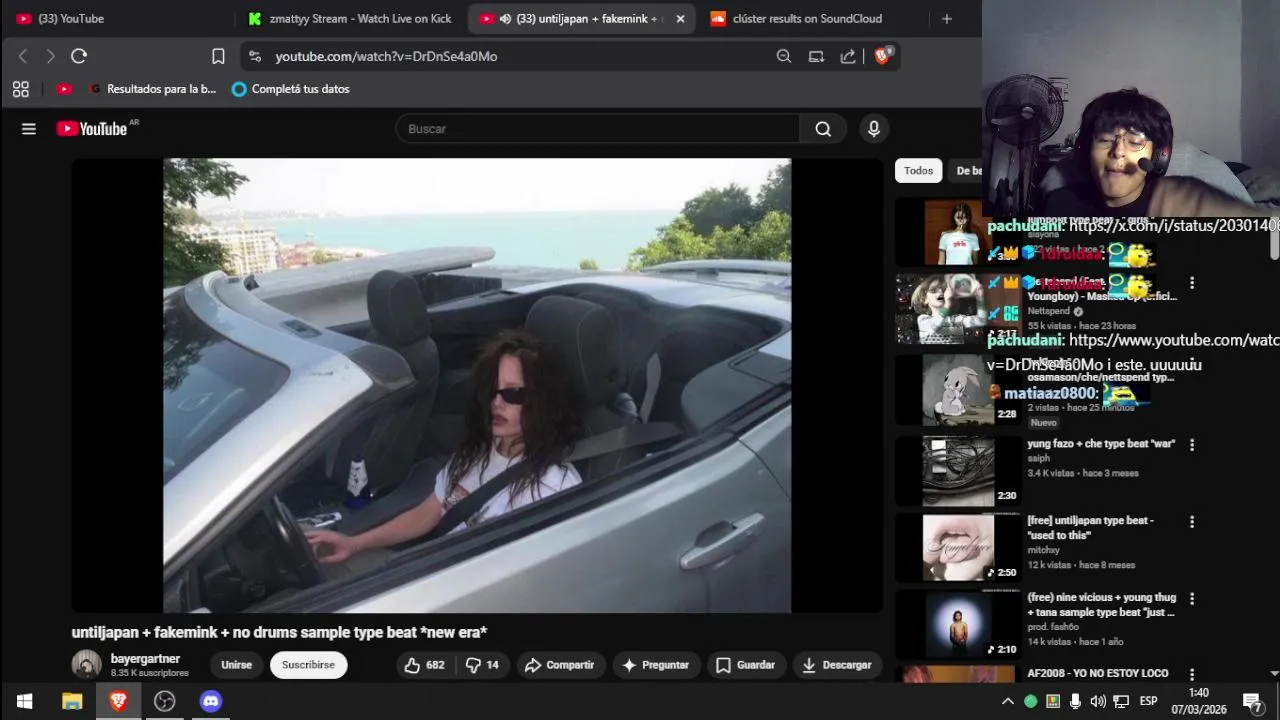Click the Suscribirse button
1280x720 pixels.
tap(308, 665)
